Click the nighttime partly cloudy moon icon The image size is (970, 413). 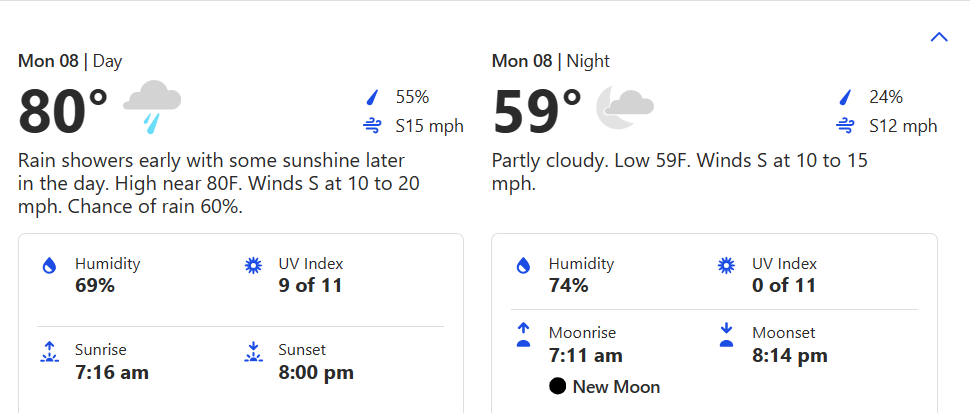click(625, 106)
